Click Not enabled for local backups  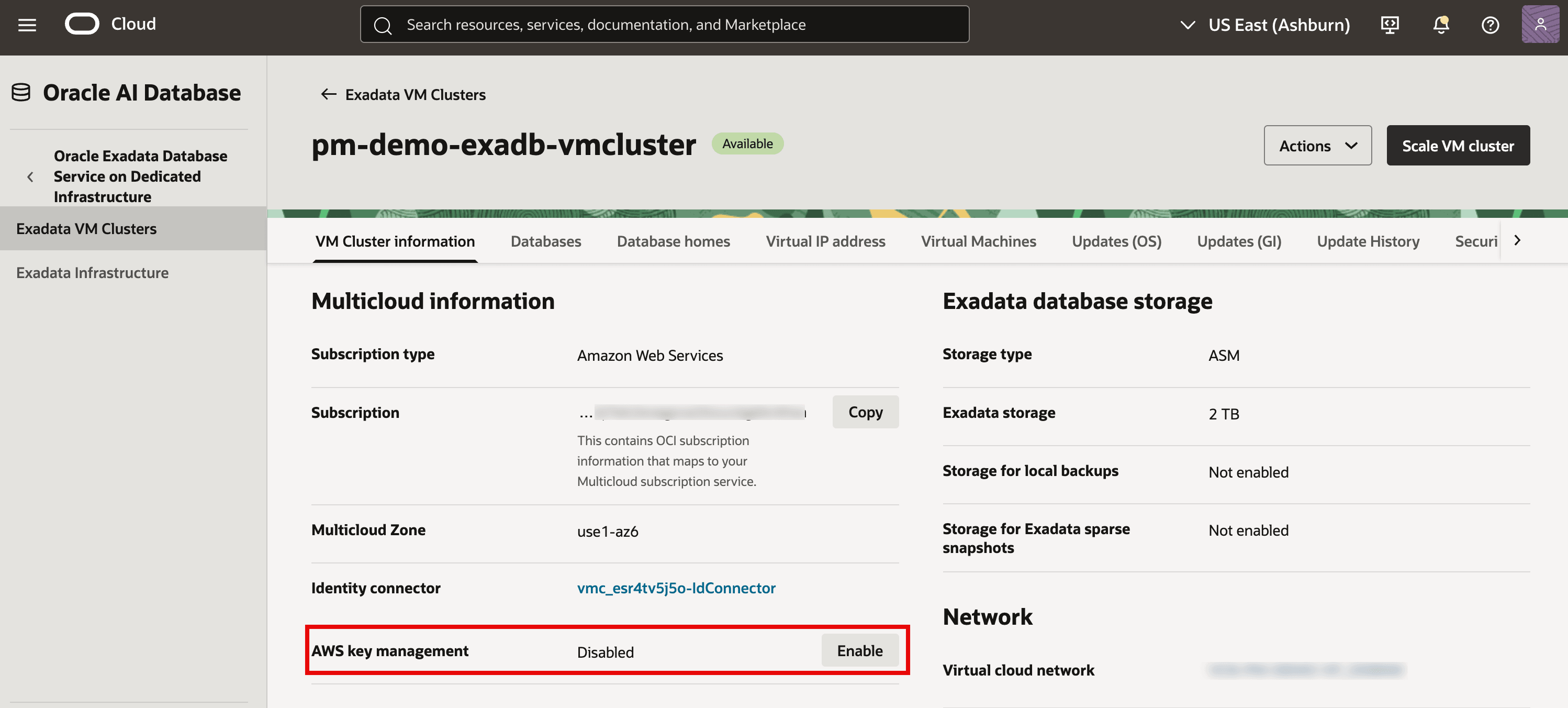1248,472
